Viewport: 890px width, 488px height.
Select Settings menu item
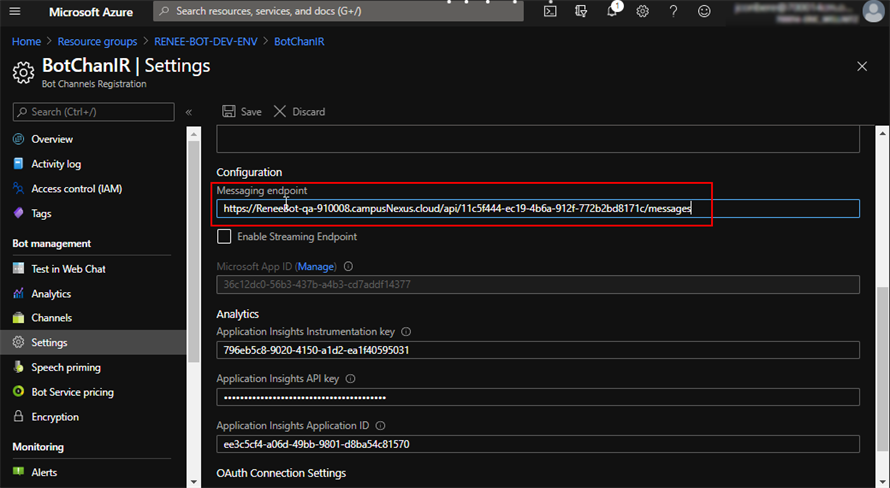tap(93, 343)
